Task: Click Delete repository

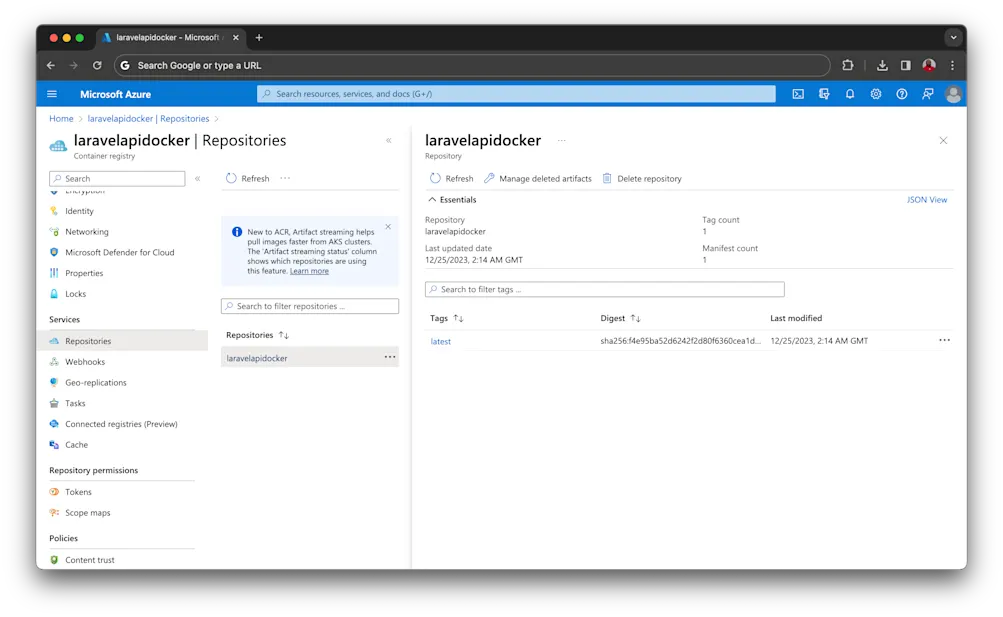Action: pyautogui.click(x=642, y=178)
